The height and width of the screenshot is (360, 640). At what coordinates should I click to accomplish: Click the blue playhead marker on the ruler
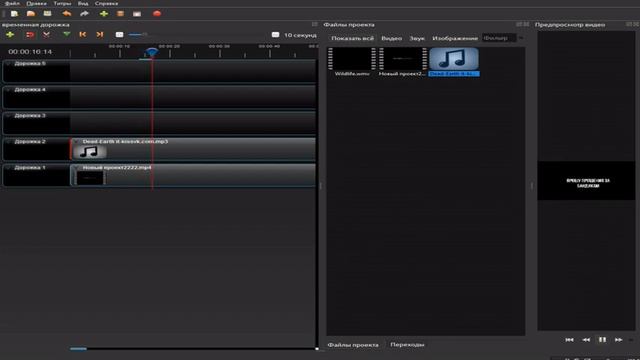151,53
